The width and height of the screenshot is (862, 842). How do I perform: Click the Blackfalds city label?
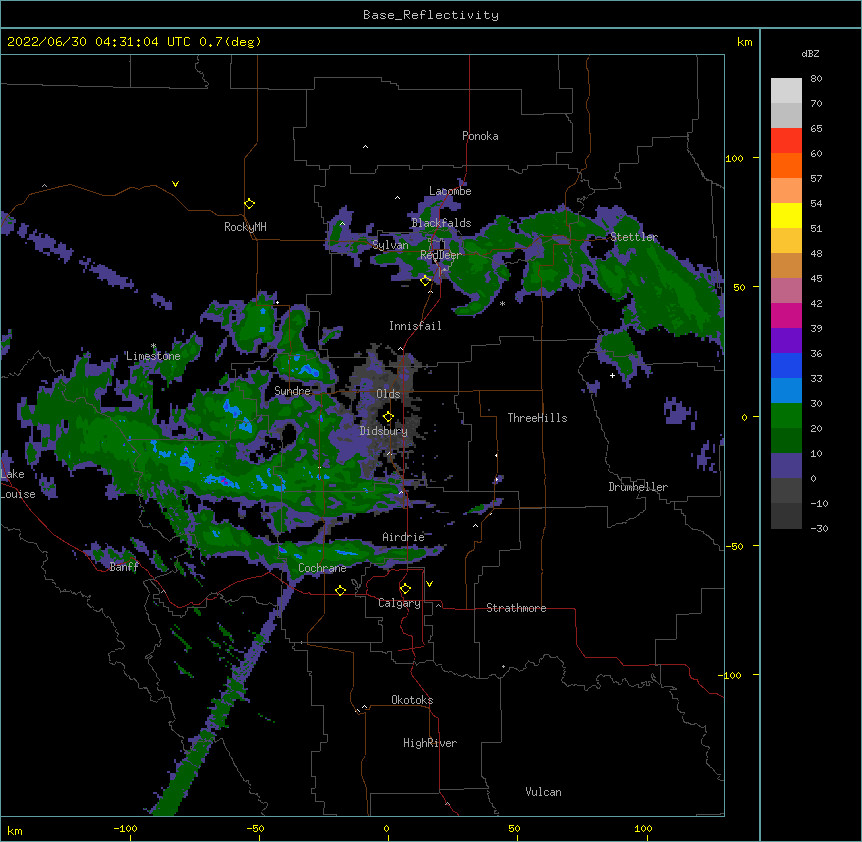441,223
